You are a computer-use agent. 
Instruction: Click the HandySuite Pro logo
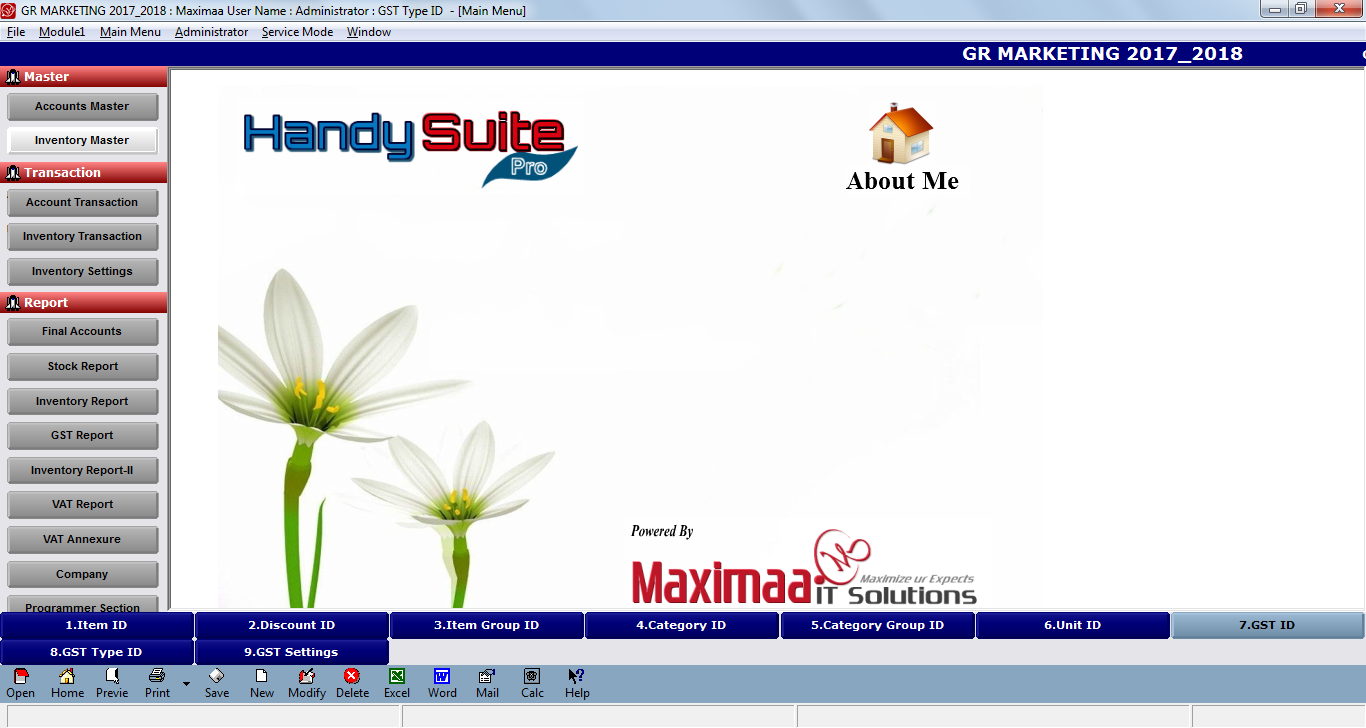pyautogui.click(x=409, y=147)
